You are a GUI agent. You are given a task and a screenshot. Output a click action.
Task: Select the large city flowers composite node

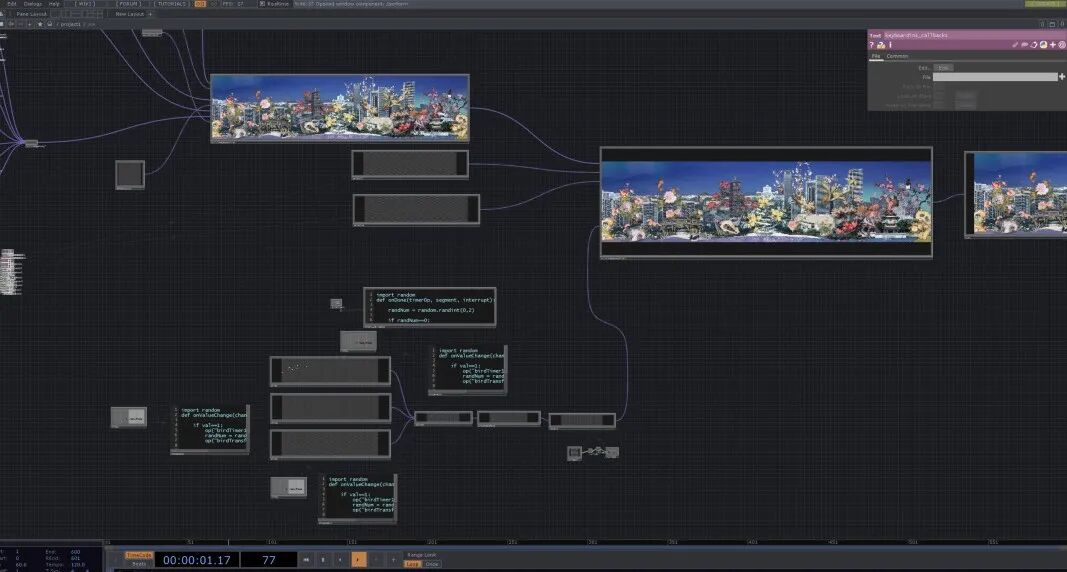[766, 202]
